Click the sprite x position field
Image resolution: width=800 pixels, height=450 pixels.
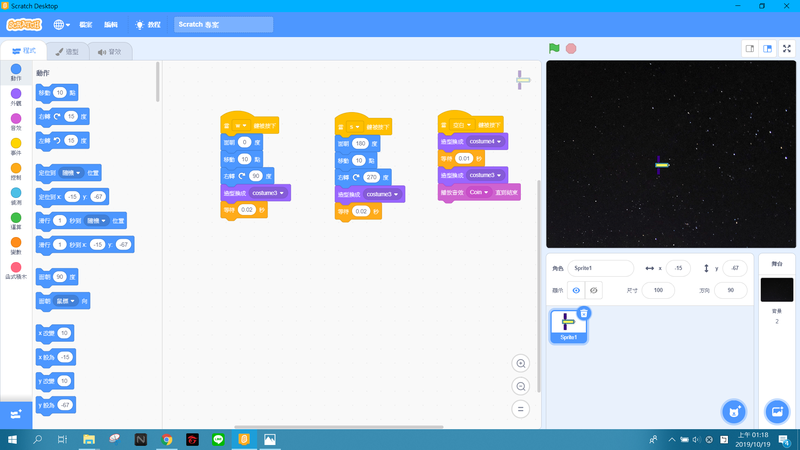tap(678, 268)
